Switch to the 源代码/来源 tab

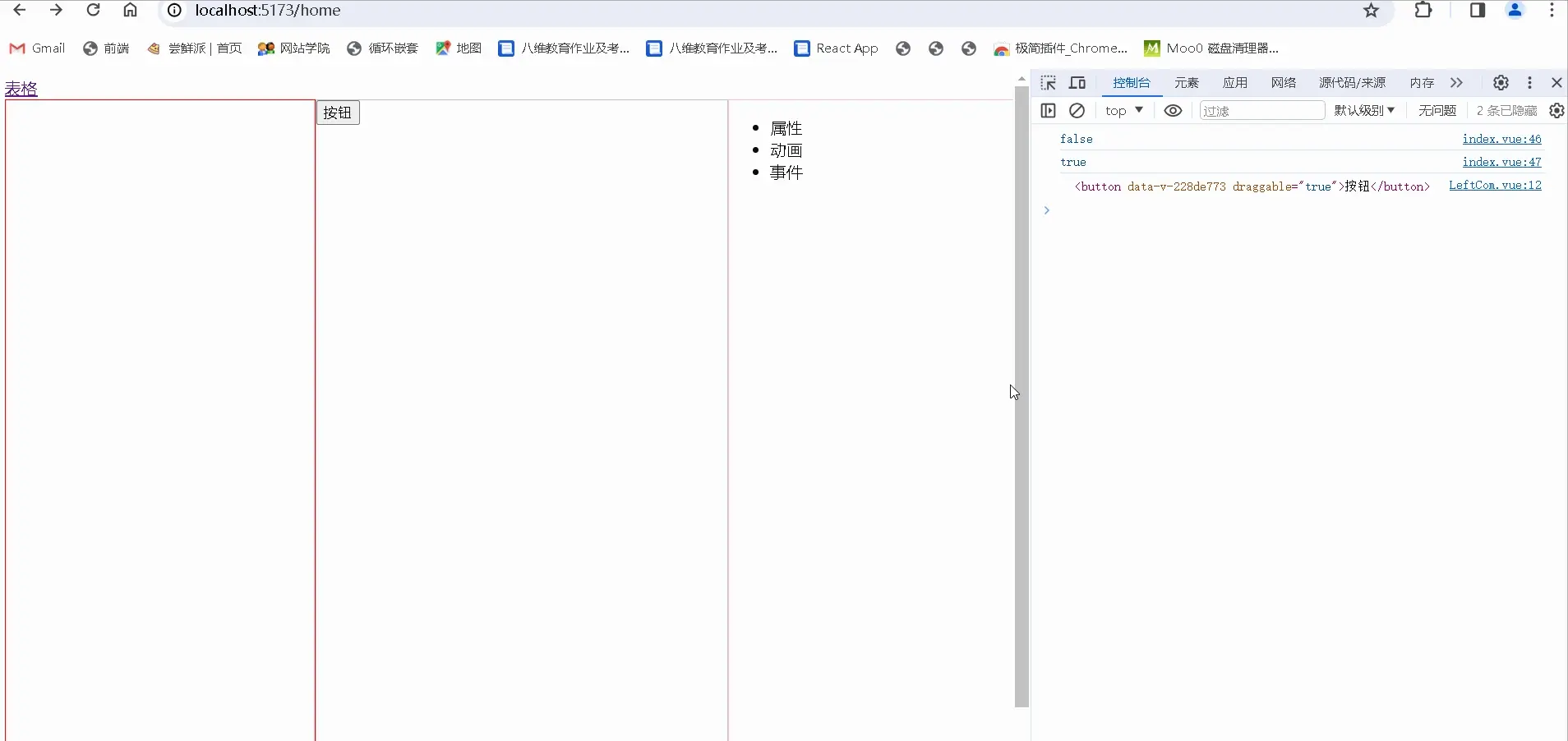point(1353,83)
